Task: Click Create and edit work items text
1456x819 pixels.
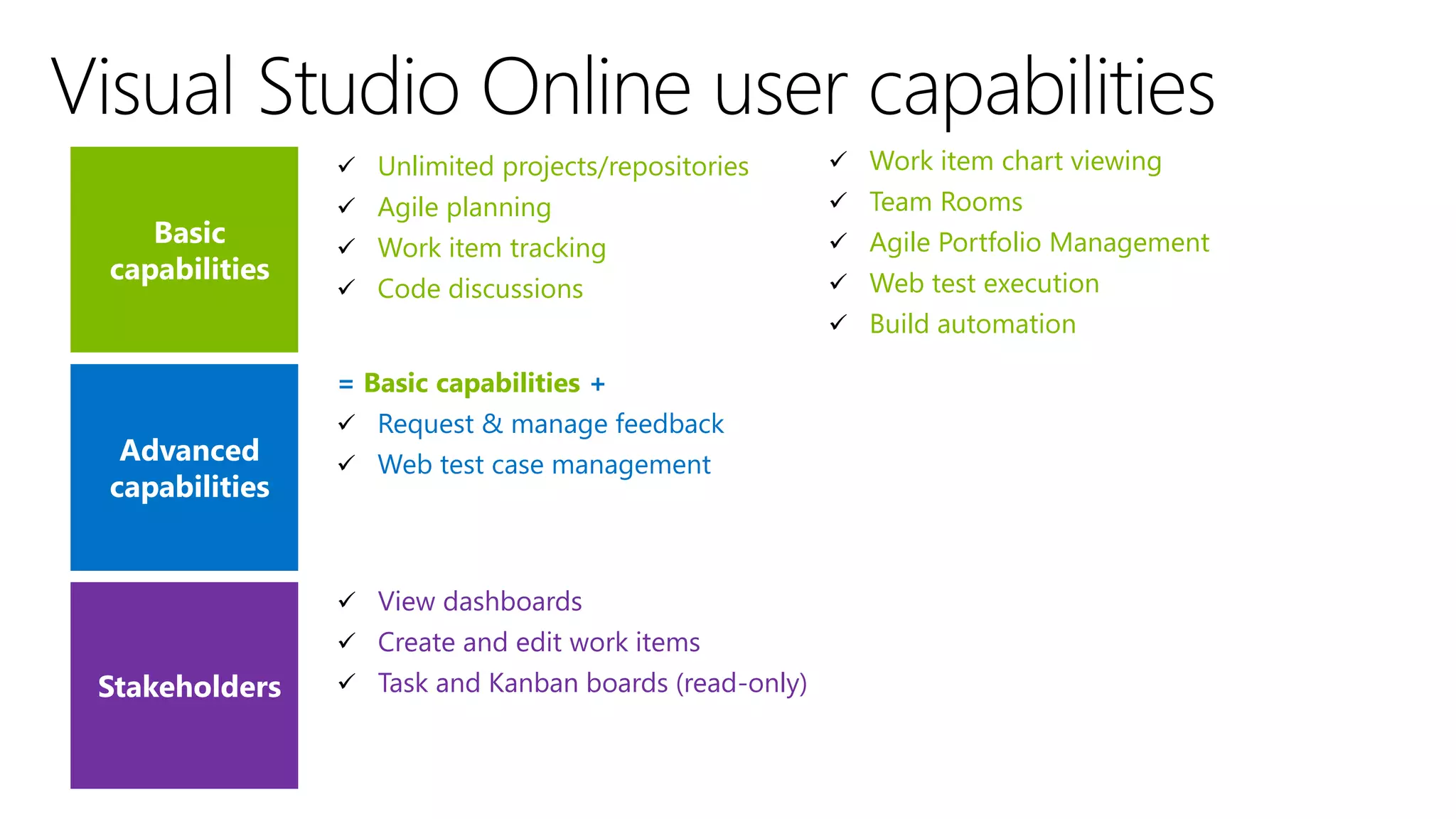Action: coord(538,642)
